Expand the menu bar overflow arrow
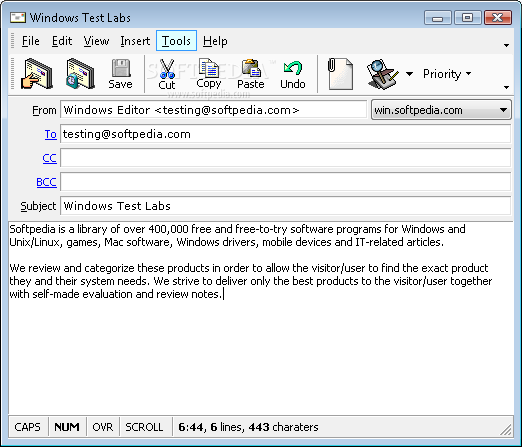Screen dimensions: 522x447 (506, 45)
